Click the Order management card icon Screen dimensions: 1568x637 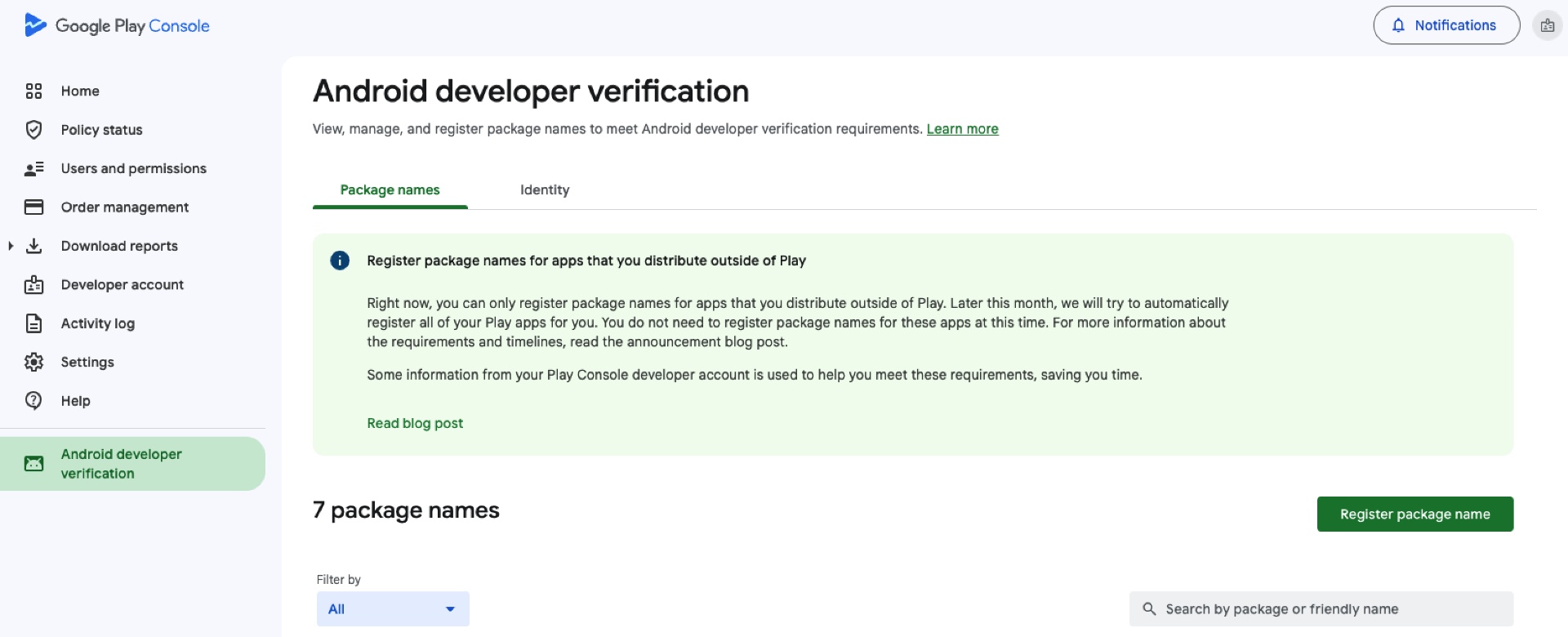tap(33, 207)
